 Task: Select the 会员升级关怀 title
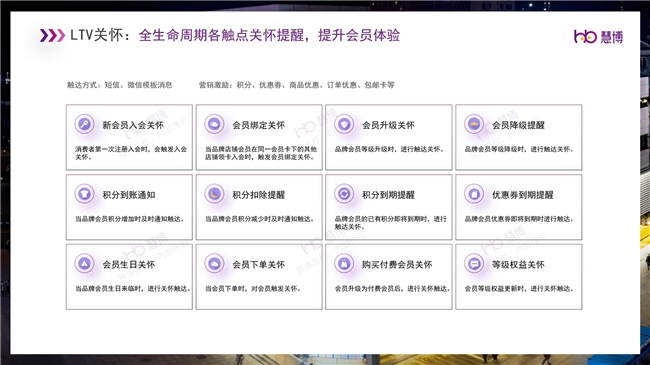388,125
